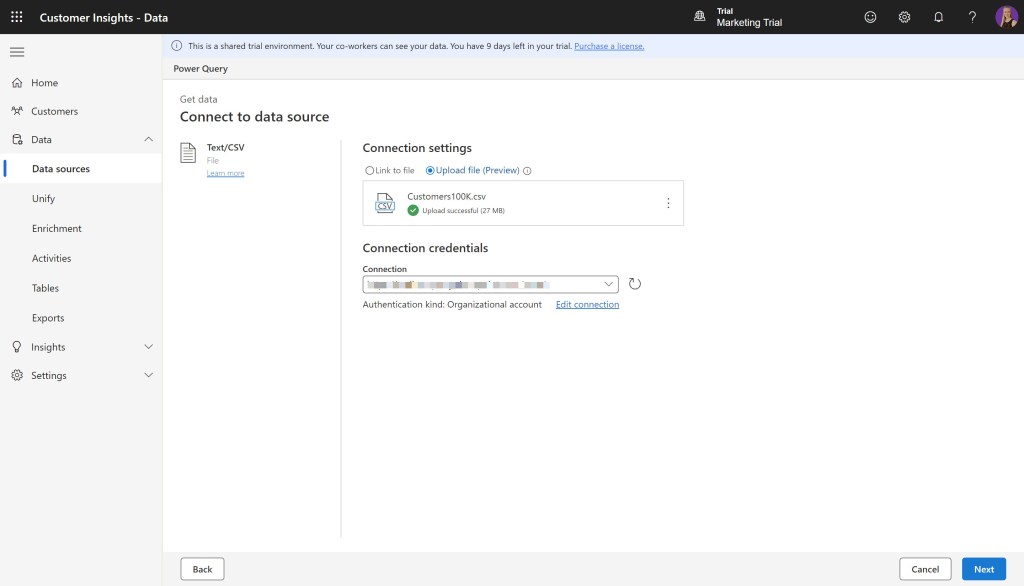Click the user profile avatar
Screen dimensions: 1024x586
(x=1005, y=17)
